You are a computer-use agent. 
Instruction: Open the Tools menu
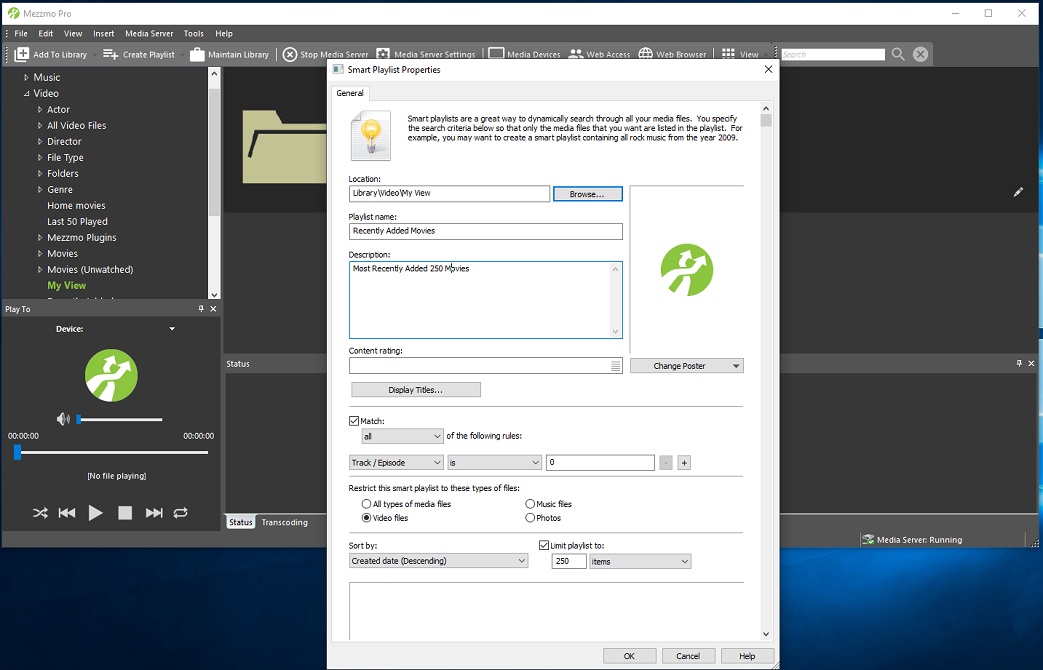[x=194, y=33]
